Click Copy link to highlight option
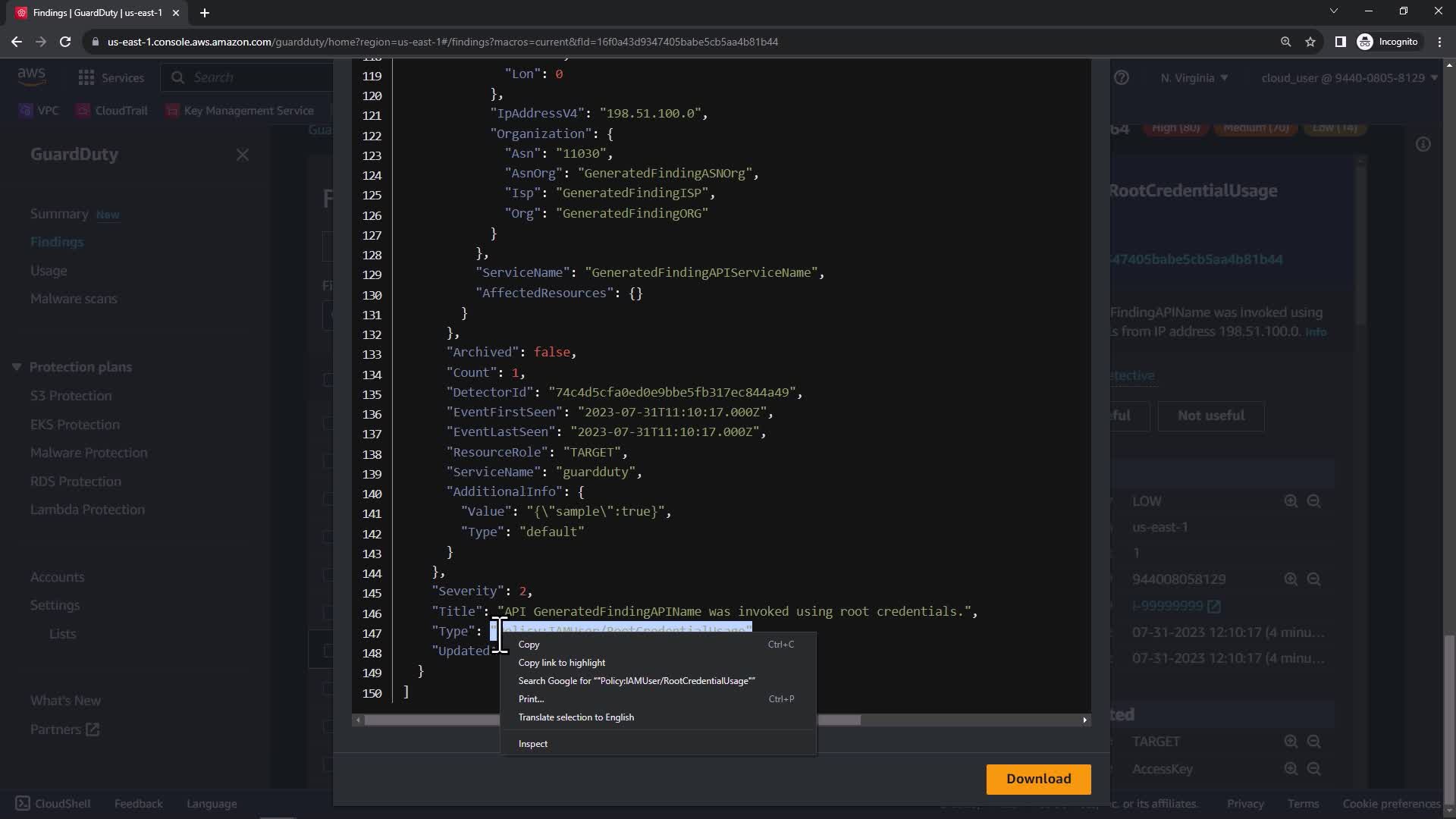This screenshot has height=819, width=1456. [x=562, y=663]
